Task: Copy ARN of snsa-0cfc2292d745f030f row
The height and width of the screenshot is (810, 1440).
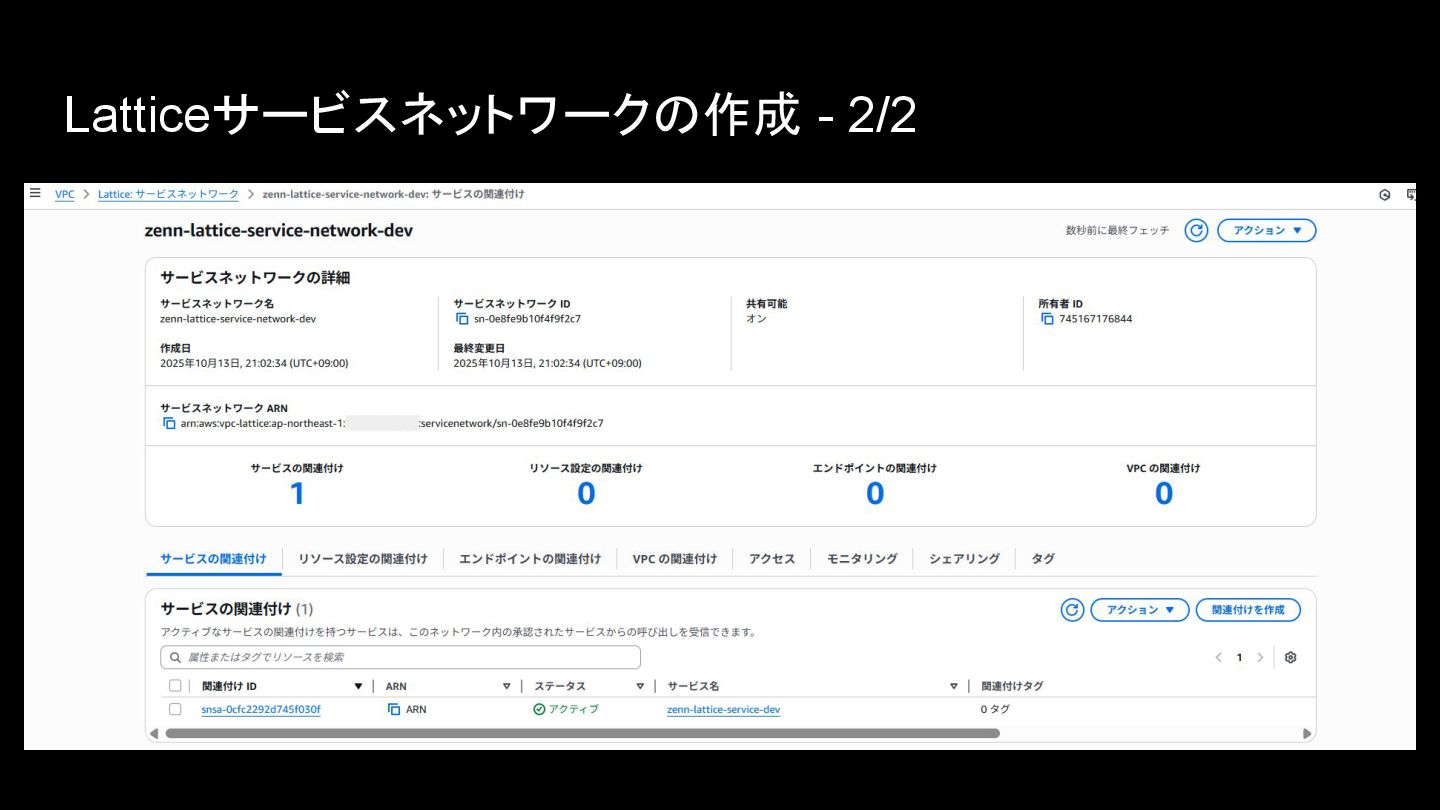Action: tap(394, 709)
